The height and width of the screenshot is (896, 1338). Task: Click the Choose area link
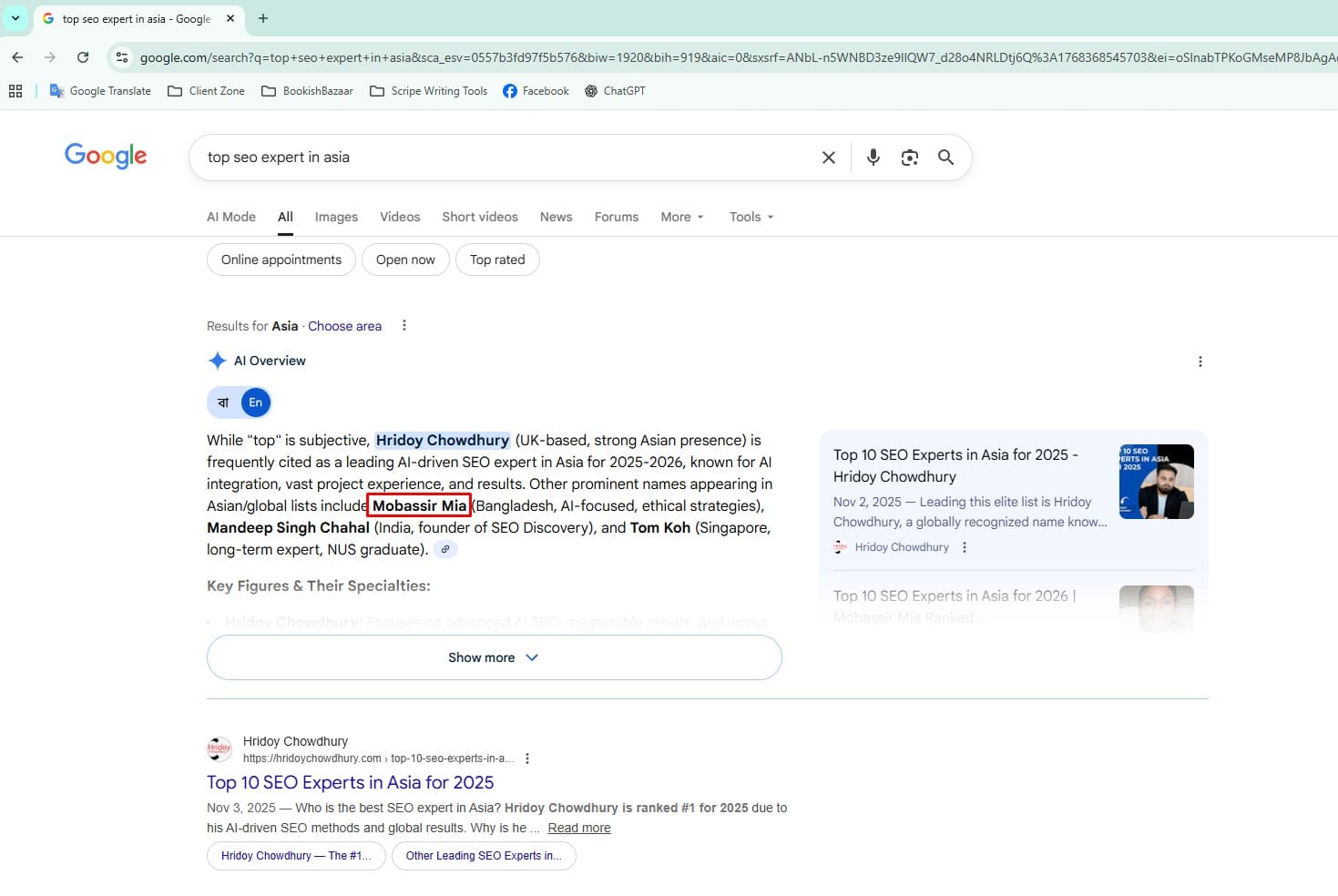click(344, 325)
